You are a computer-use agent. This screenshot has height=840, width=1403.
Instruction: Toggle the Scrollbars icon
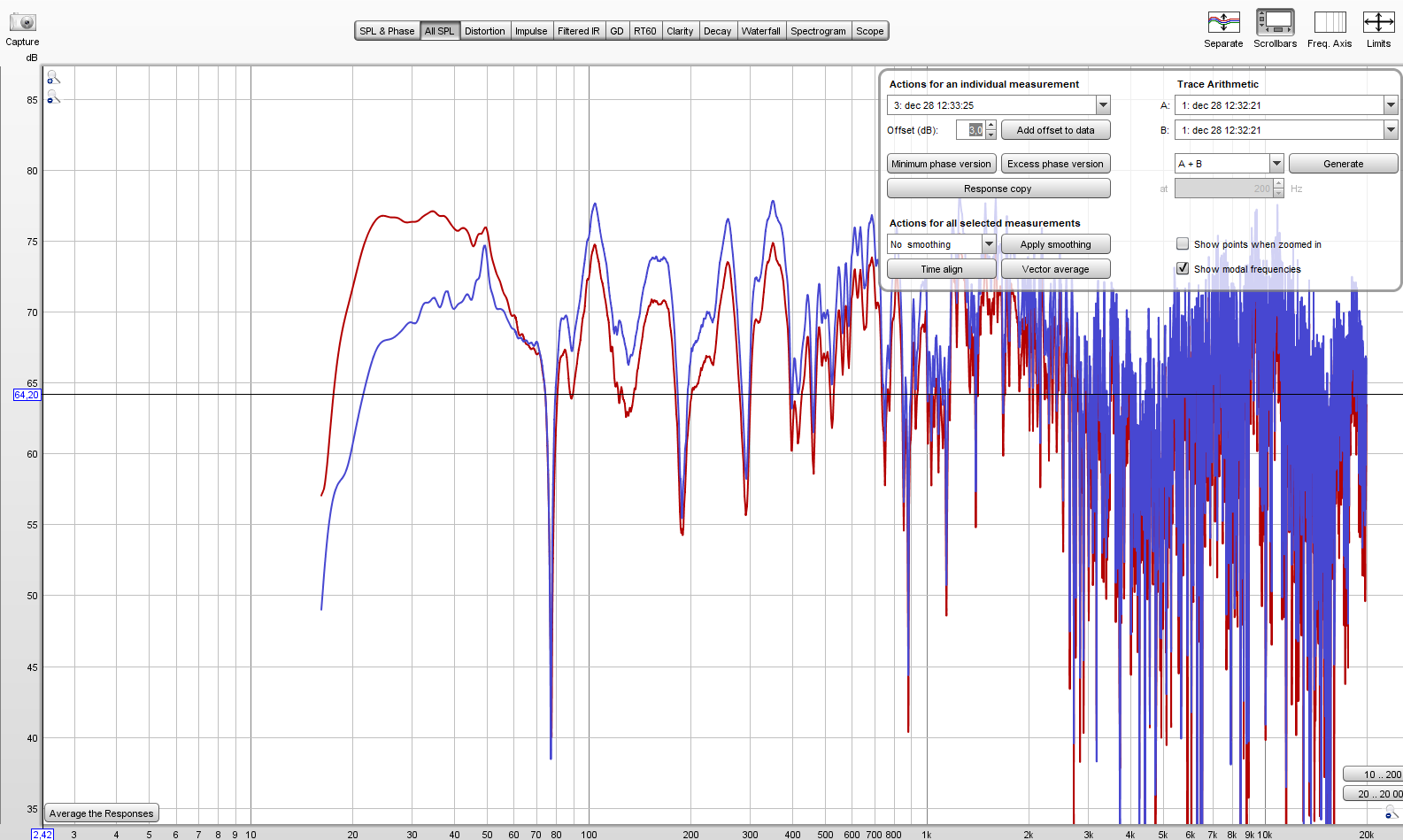pyautogui.click(x=1275, y=22)
